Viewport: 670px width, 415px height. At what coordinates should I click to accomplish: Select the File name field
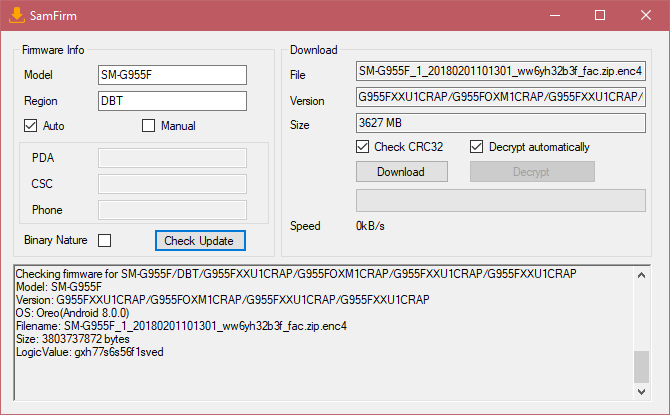500,71
